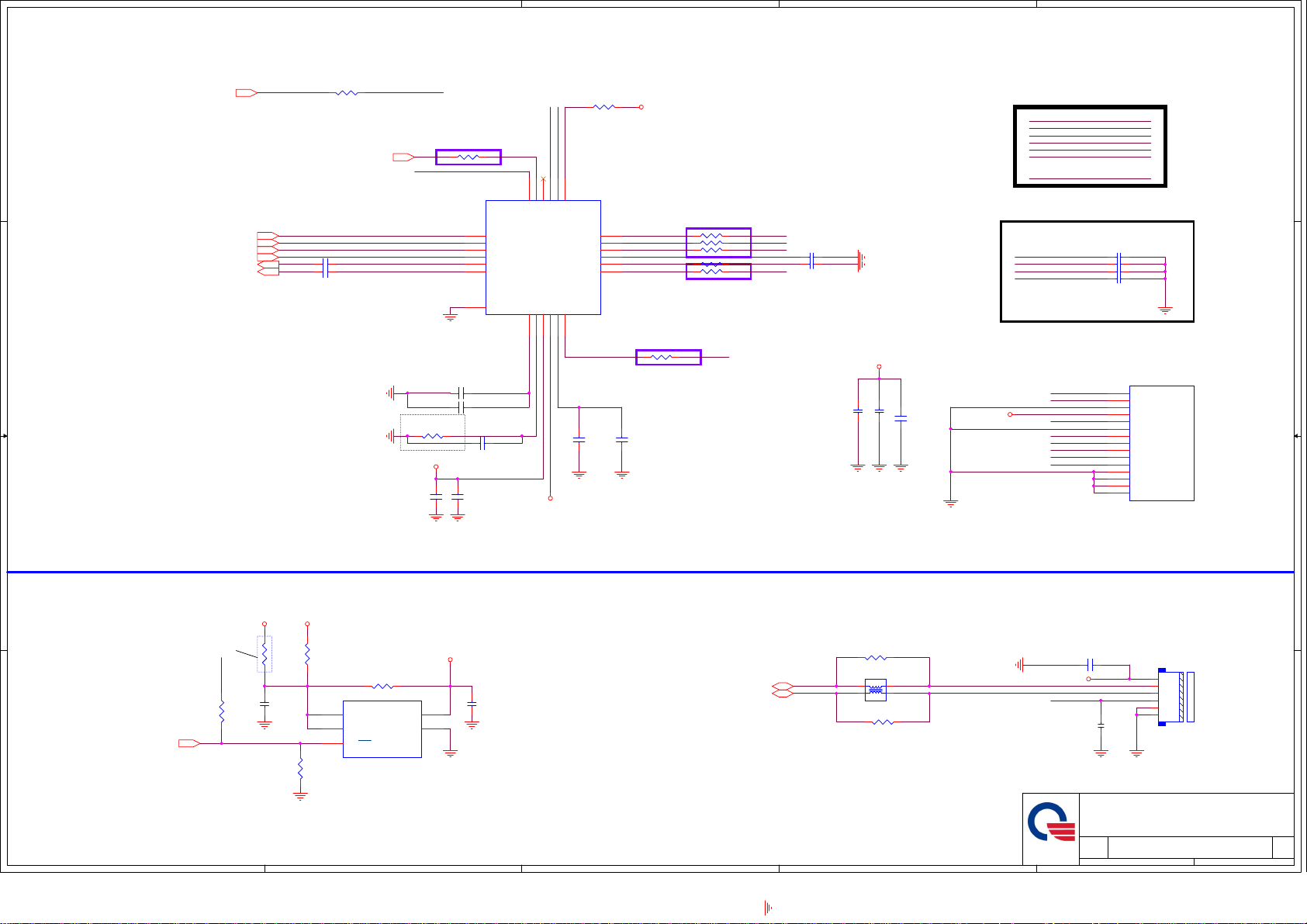Image resolution: width=1307 pixels, height=924 pixels.
Task: Select the small IC block with underlined pin
Action: click(x=382, y=729)
